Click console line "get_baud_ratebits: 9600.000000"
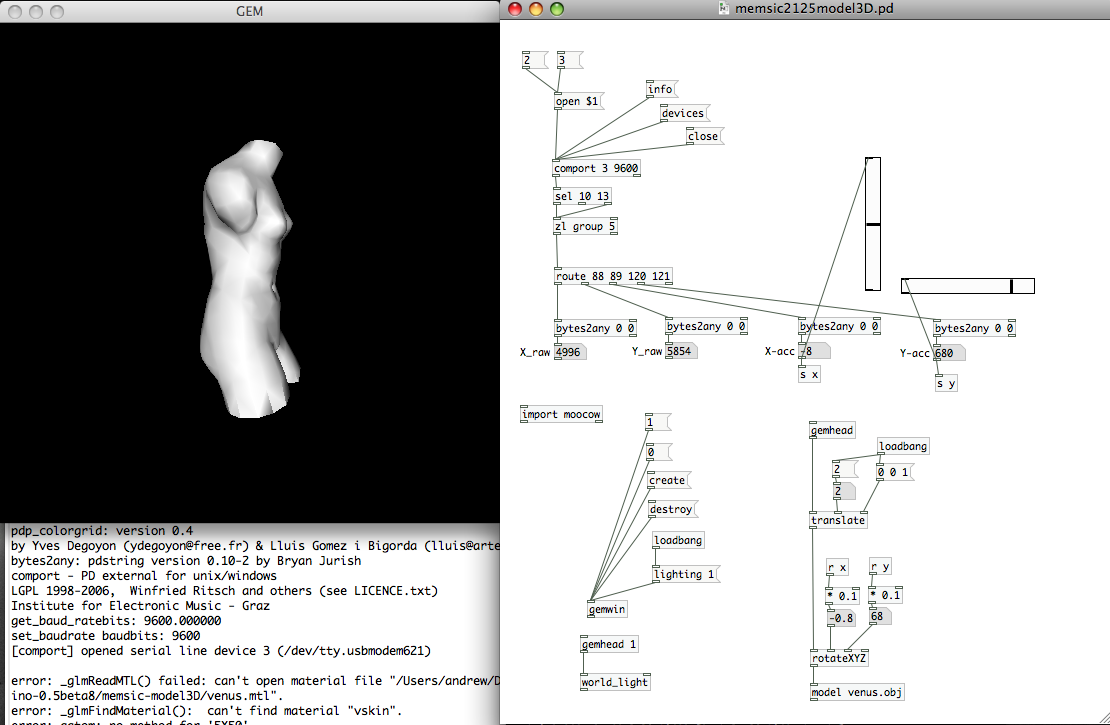The height and width of the screenshot is (725, 1110). (116, 620)
